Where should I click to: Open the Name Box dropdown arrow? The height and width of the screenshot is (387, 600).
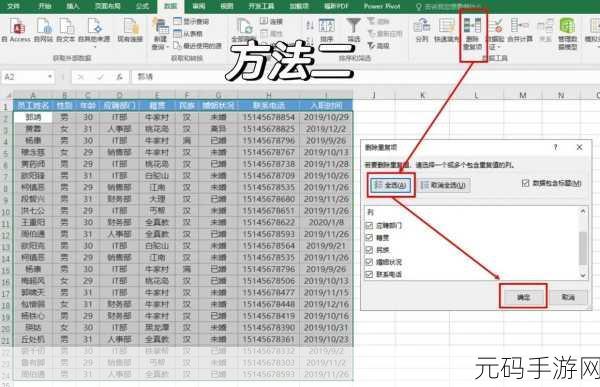[50, 77]
